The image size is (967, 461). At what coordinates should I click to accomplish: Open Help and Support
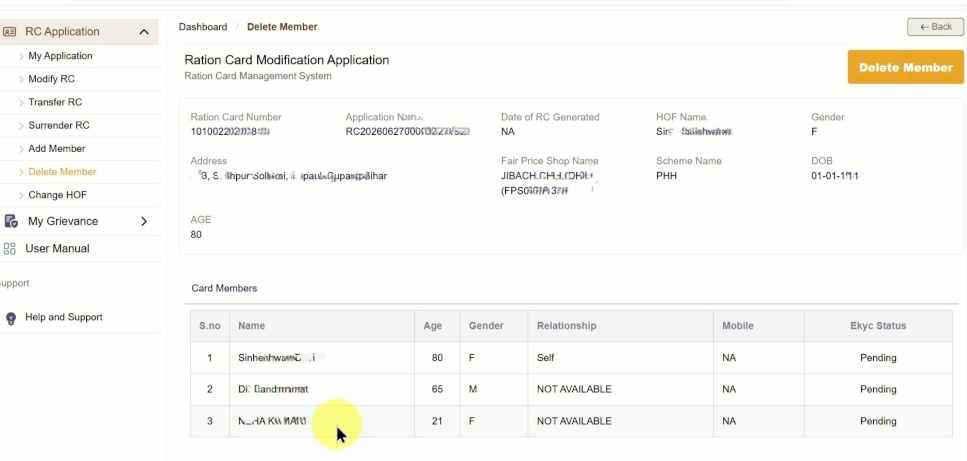point(64,317)
